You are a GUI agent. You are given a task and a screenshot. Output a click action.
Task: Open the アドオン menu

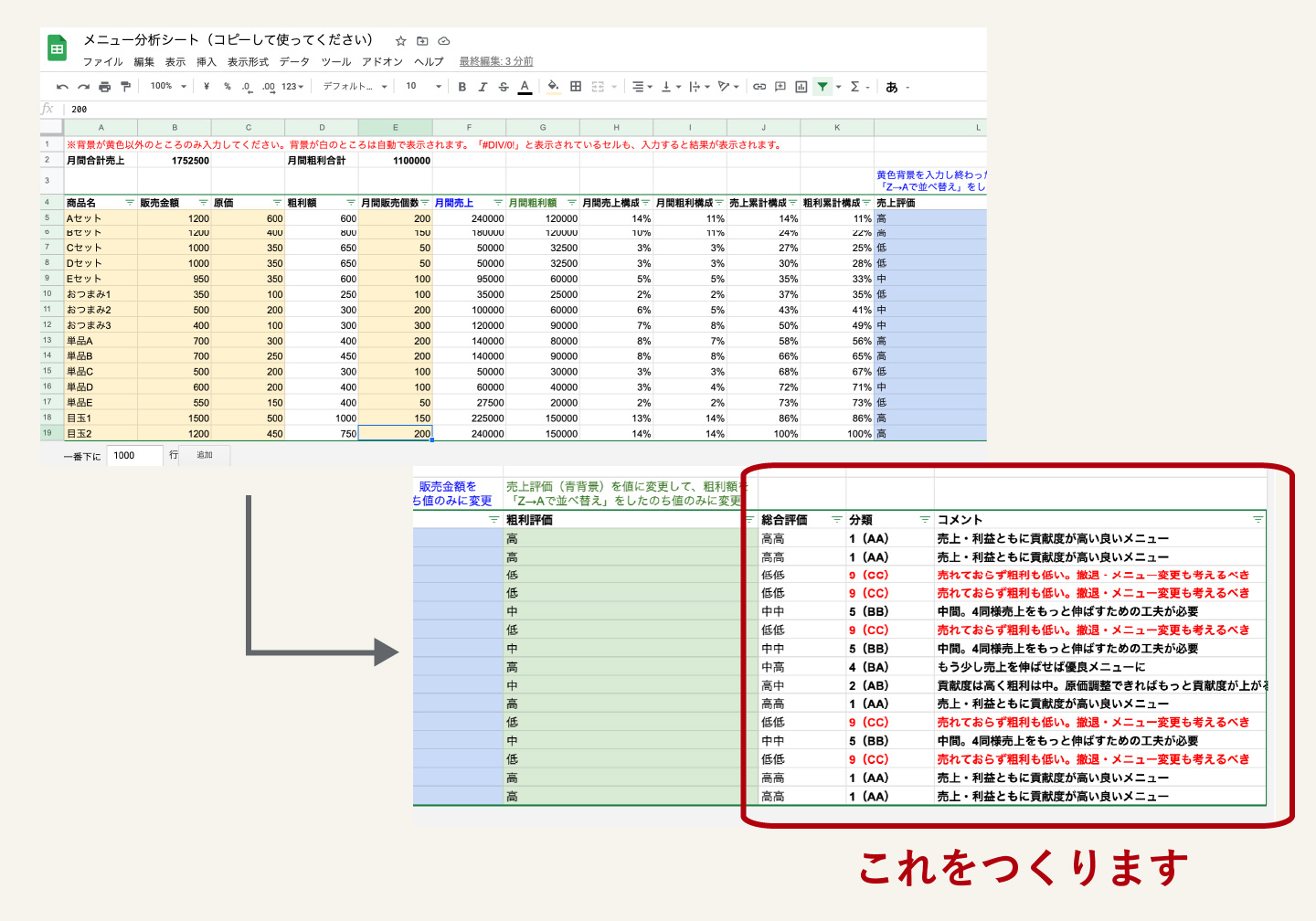pyautogui.click(x=382, y=62)
